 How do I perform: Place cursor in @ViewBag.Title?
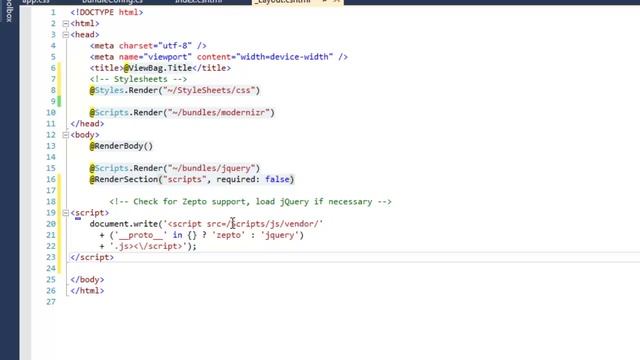pos(158,68)
